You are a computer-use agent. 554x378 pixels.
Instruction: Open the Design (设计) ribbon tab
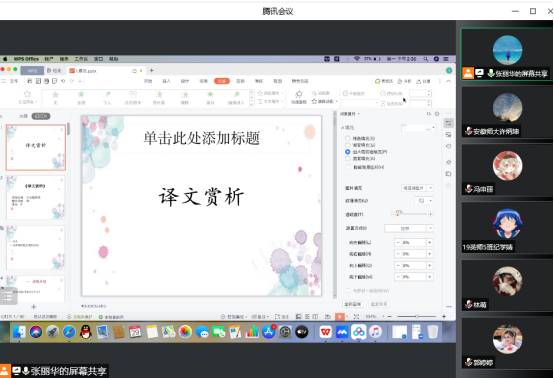(x=185, y=81)
